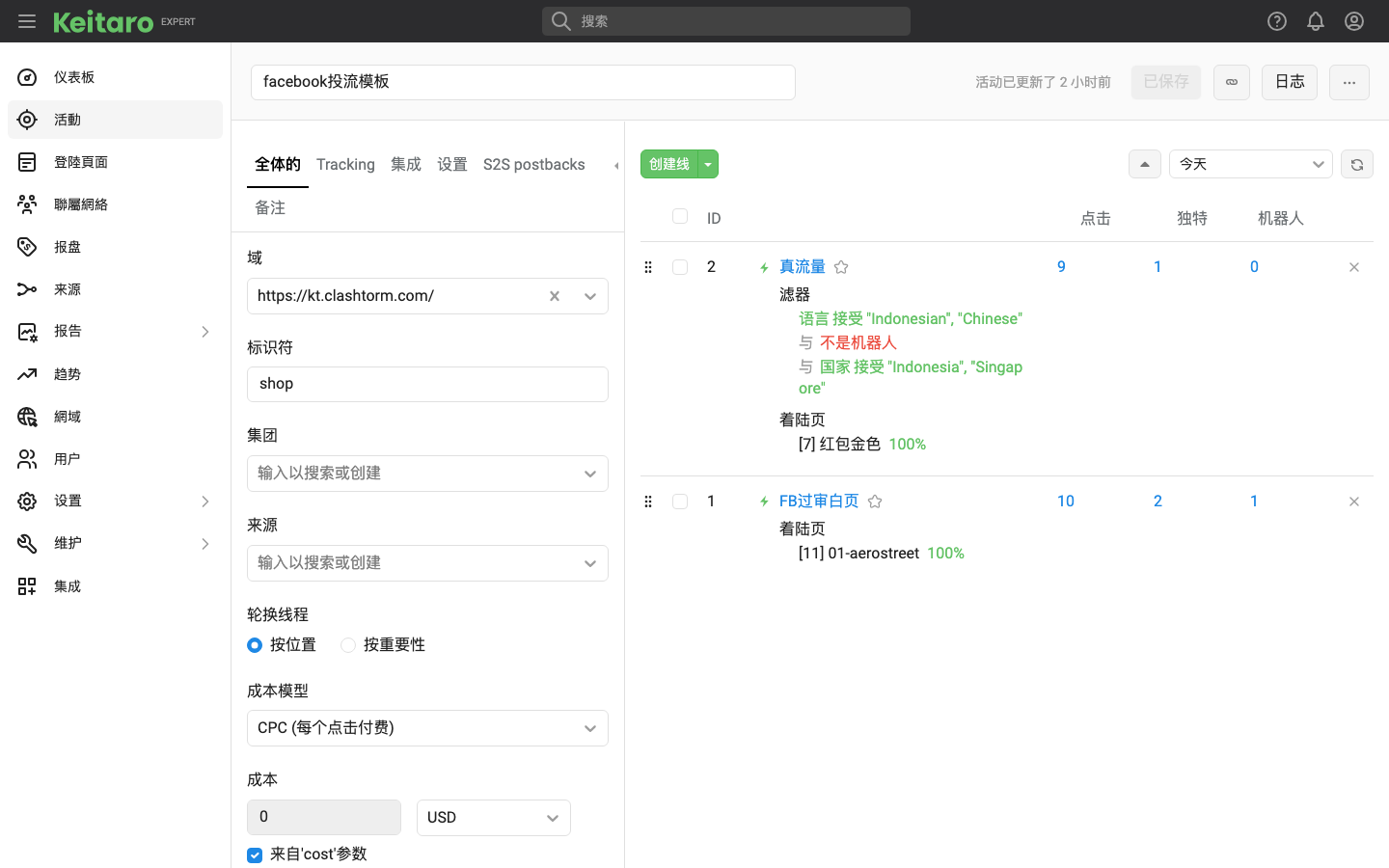
Task: Open the 今天 date range dropdown
Action: (x=1251, y=164)
